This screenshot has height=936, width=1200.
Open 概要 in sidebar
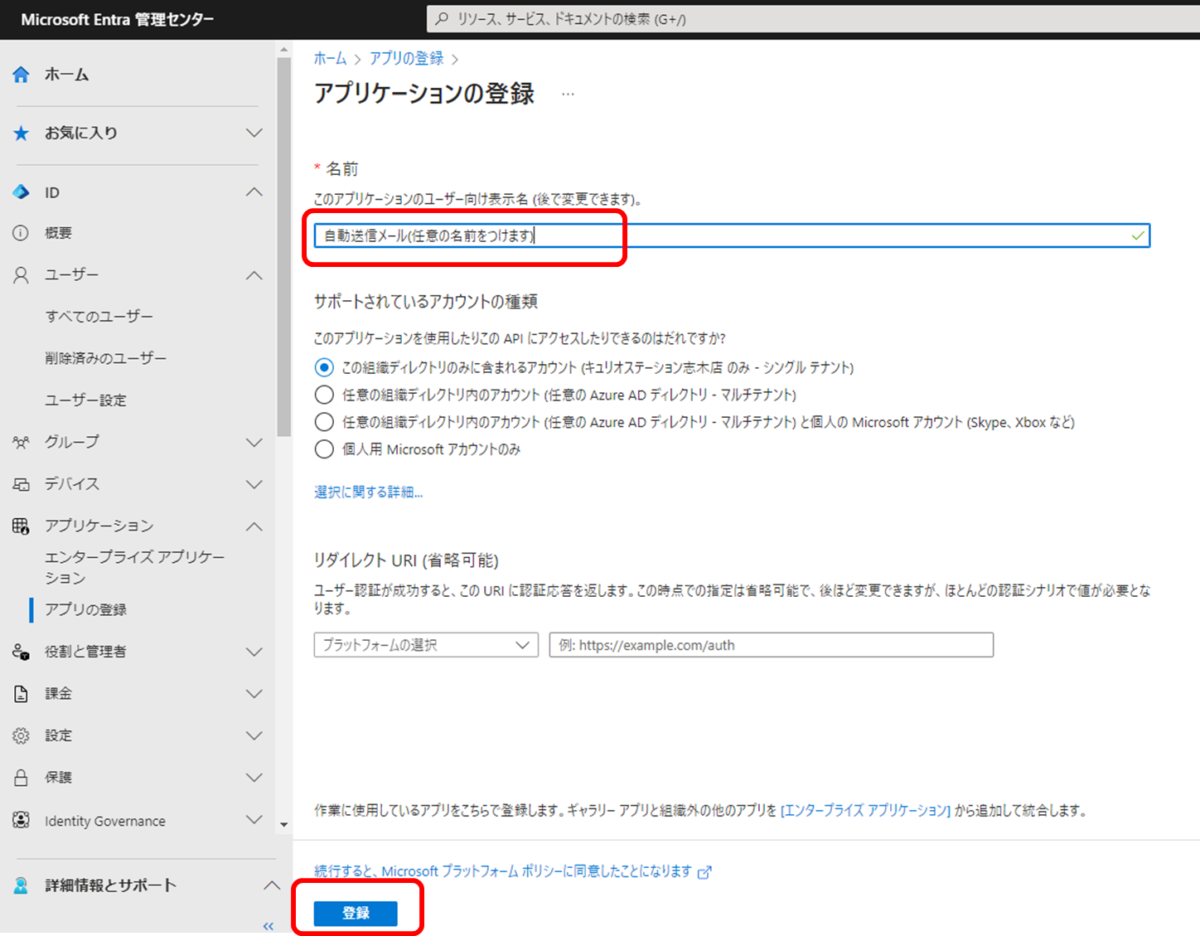pyautogui.click(x=58, y=233)
